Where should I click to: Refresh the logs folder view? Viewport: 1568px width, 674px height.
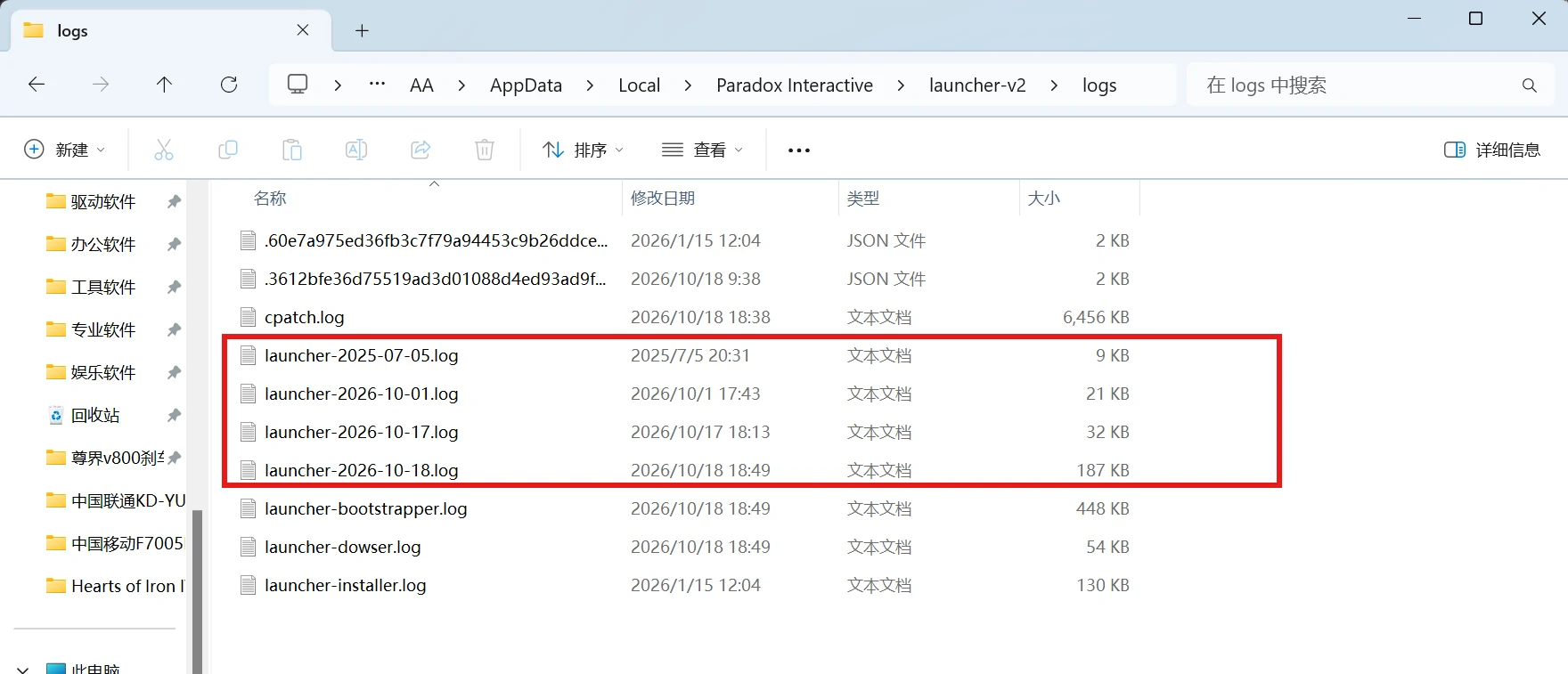[x=229, y=85]
